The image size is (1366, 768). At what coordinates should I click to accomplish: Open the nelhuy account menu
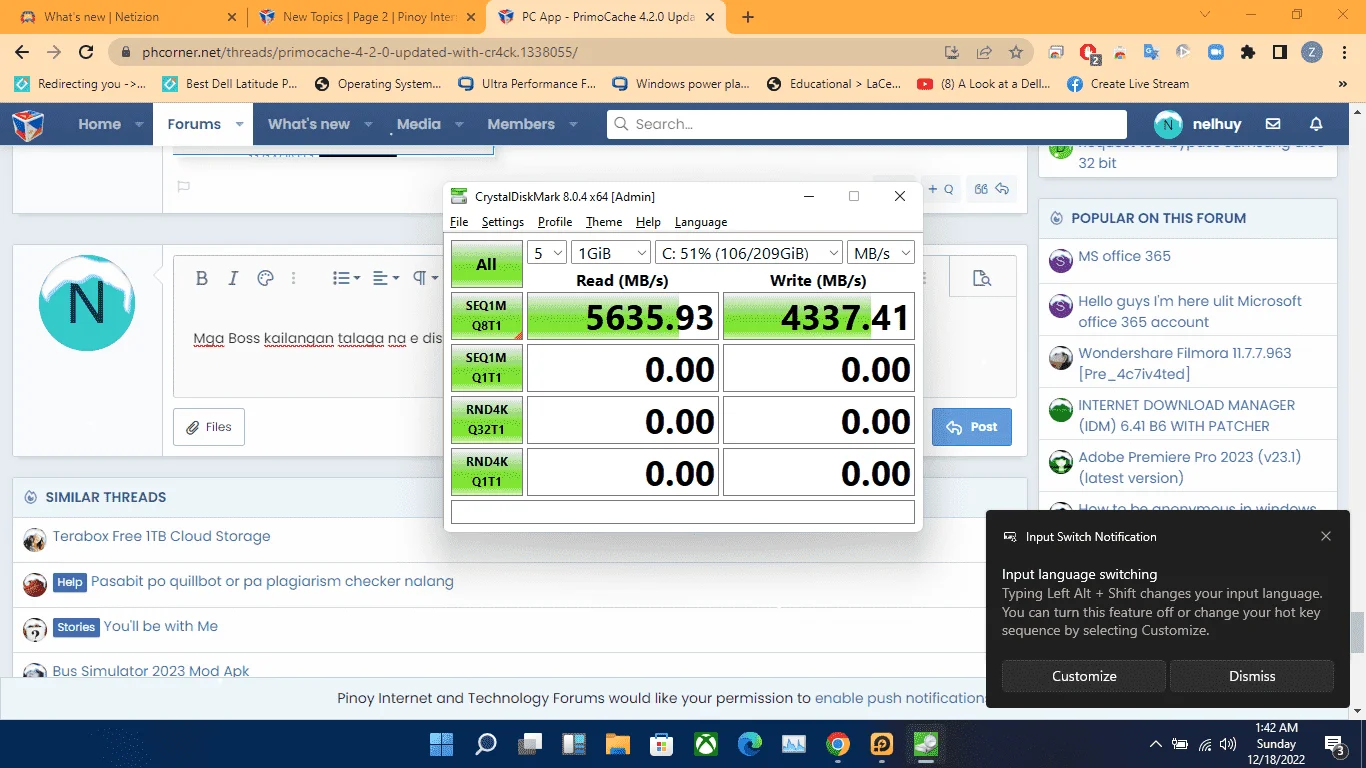point(1197,124)
